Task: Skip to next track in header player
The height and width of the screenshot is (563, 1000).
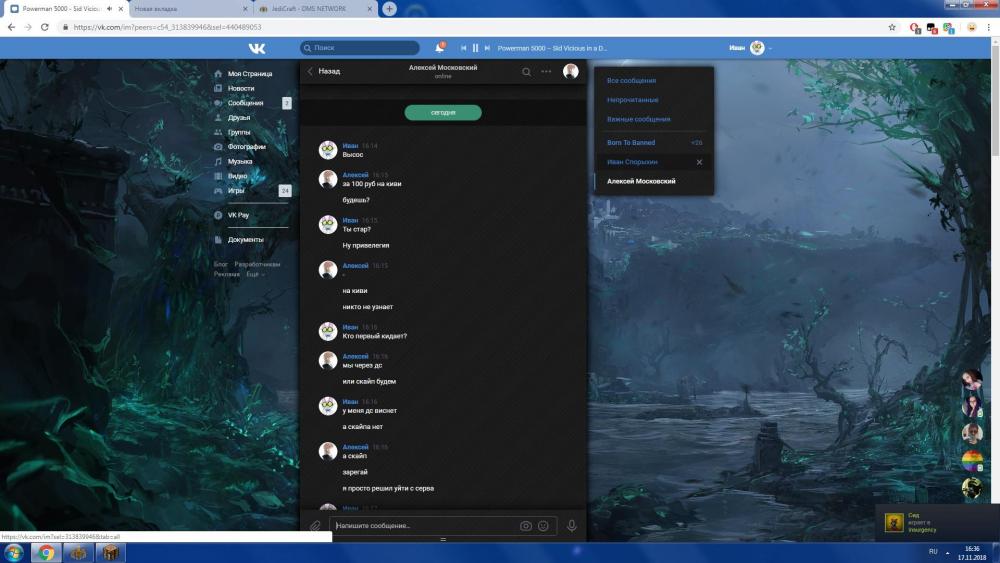Action: click(487, 48)
